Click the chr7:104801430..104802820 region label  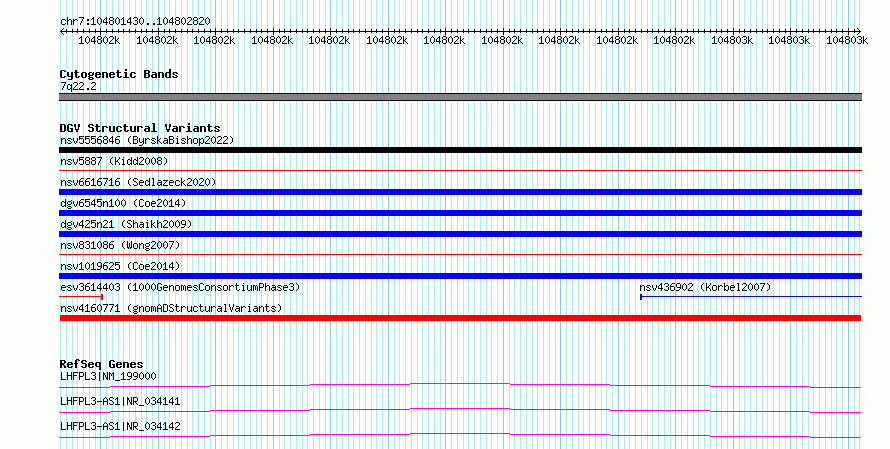135,22
